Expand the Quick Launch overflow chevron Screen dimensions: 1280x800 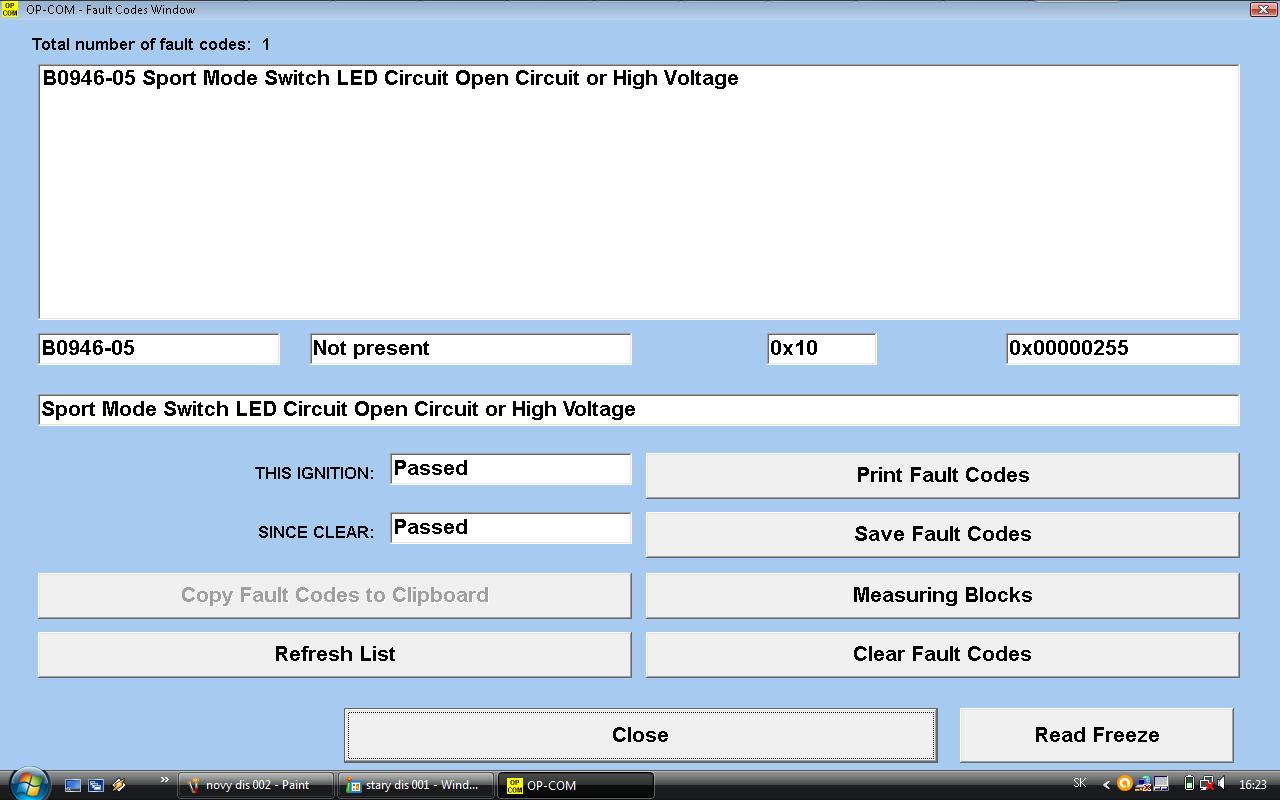click(164, 781)
